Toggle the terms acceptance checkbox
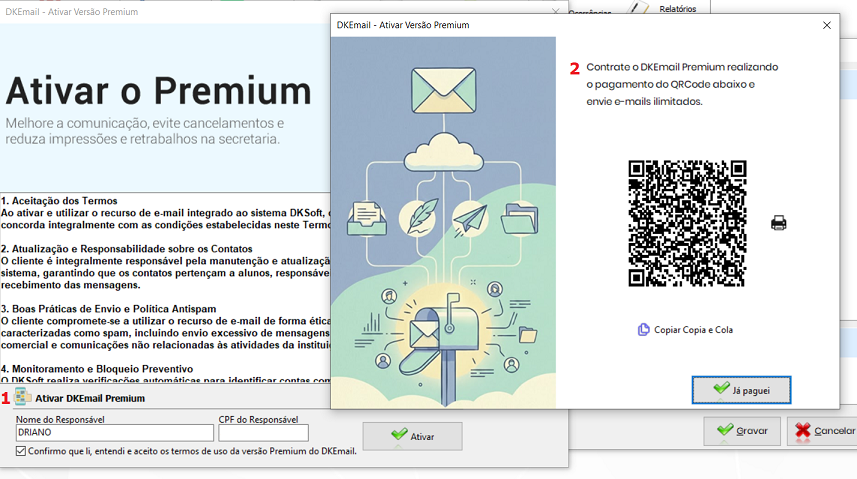Screen dimensions: 857x479 [x=21, y=451]
